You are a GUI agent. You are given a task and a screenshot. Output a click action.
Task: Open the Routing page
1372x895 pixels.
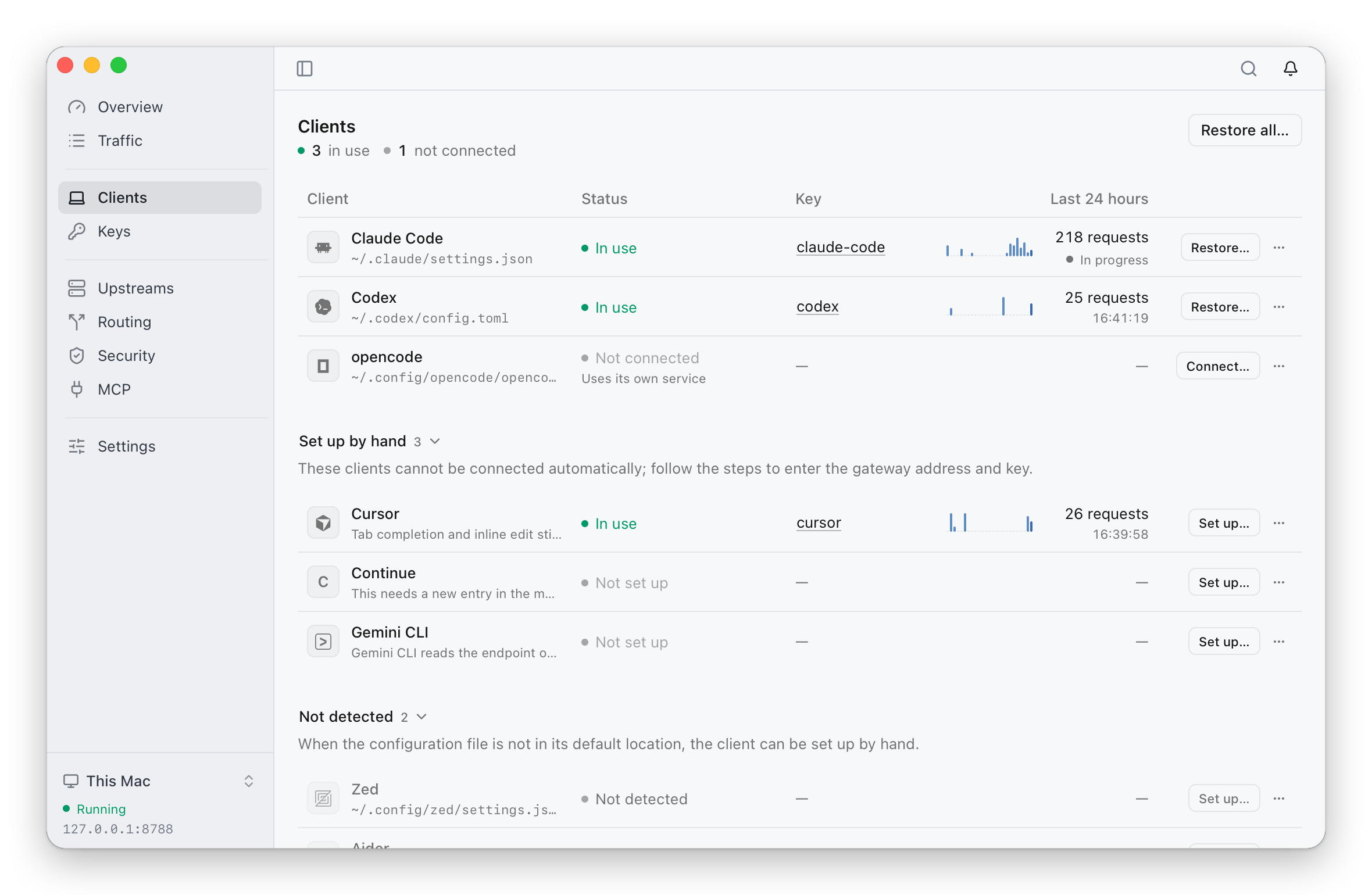(x=160, y=322)
